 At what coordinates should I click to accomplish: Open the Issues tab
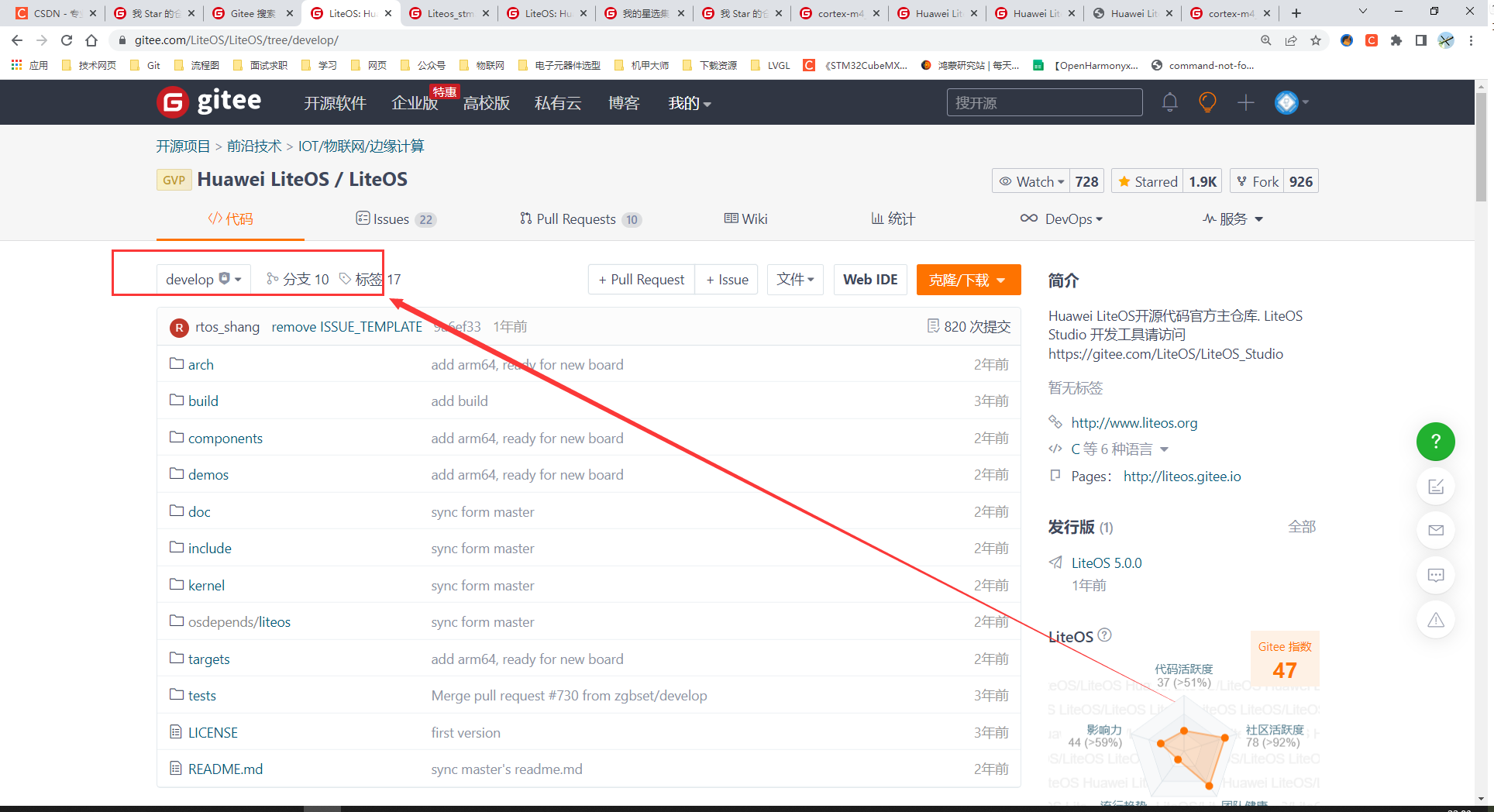click(x=396, y=219)
